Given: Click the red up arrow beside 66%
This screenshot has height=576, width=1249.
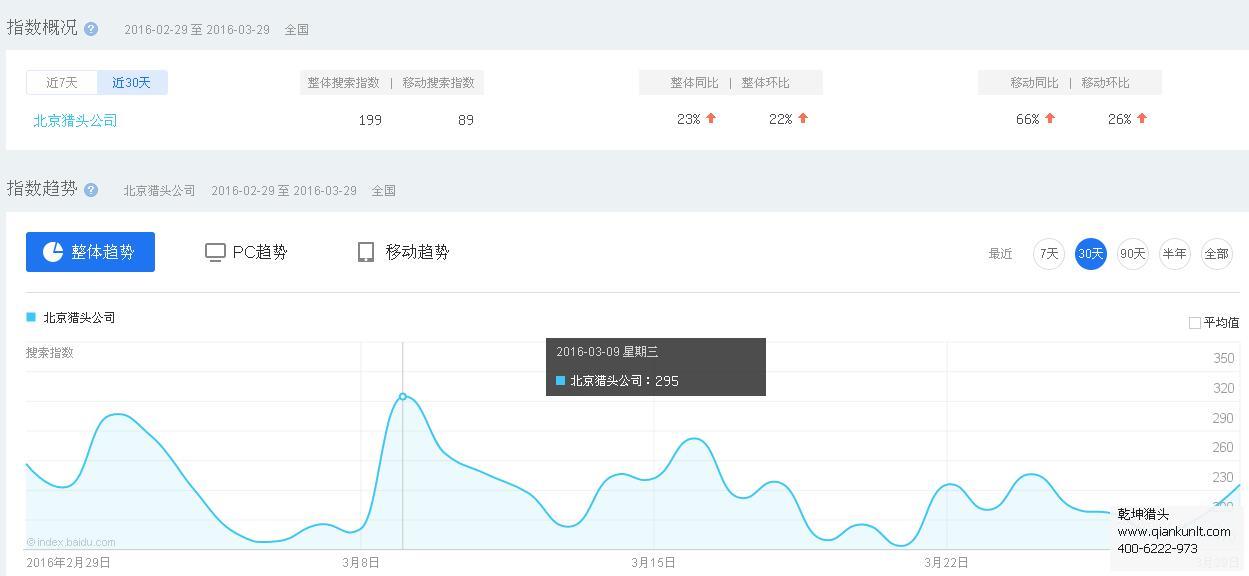Looking at the screenshot, I should (x=1051, y=118).
